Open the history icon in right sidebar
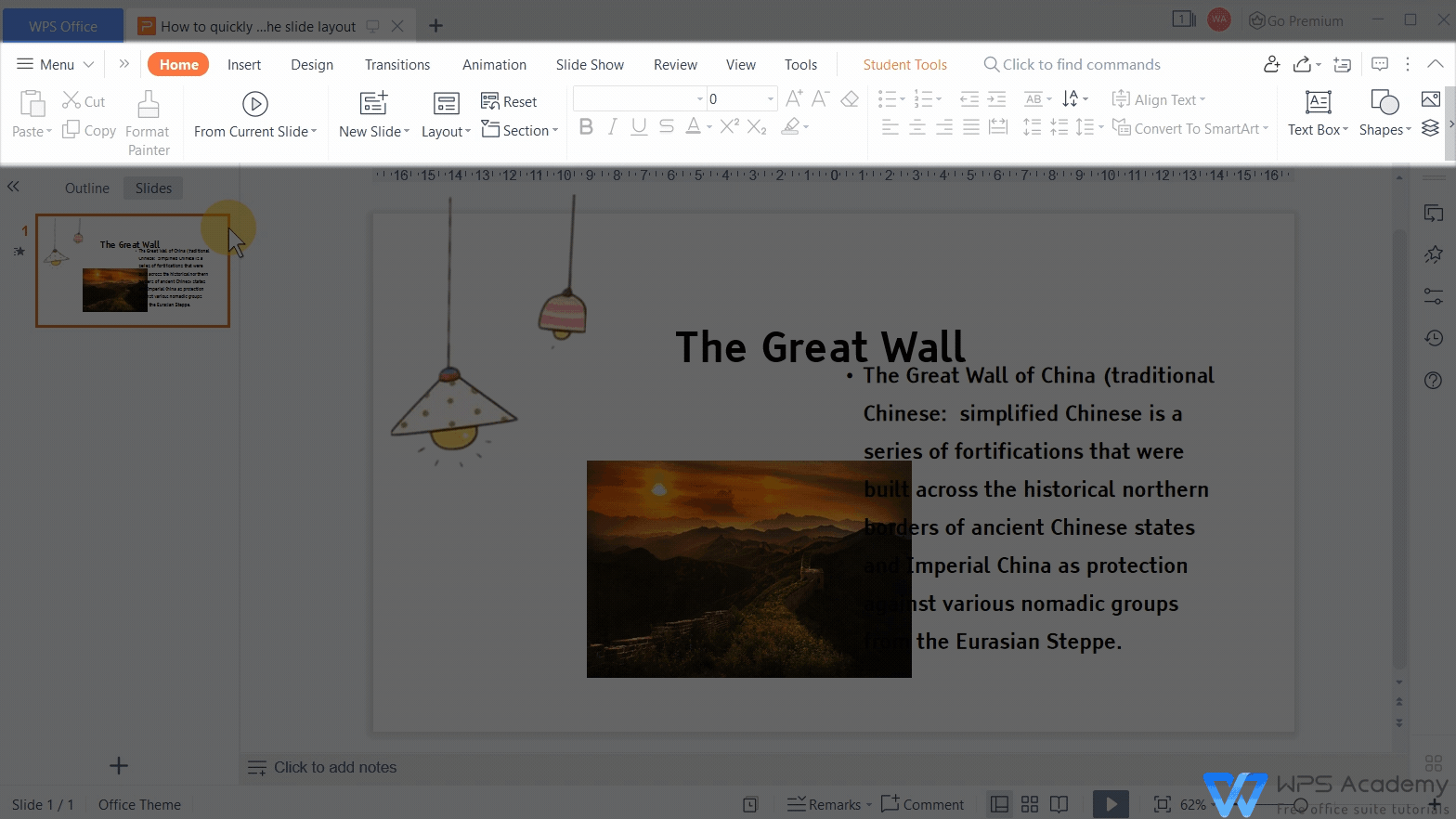This screenshot has width=1456, height=819. (1434, 338)
